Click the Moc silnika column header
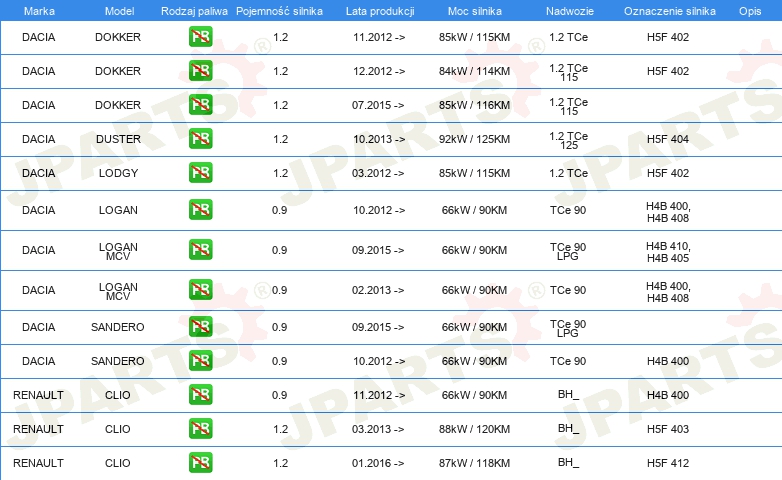The height and width of the screenshot is (480, 782). (x=475, y=11)
